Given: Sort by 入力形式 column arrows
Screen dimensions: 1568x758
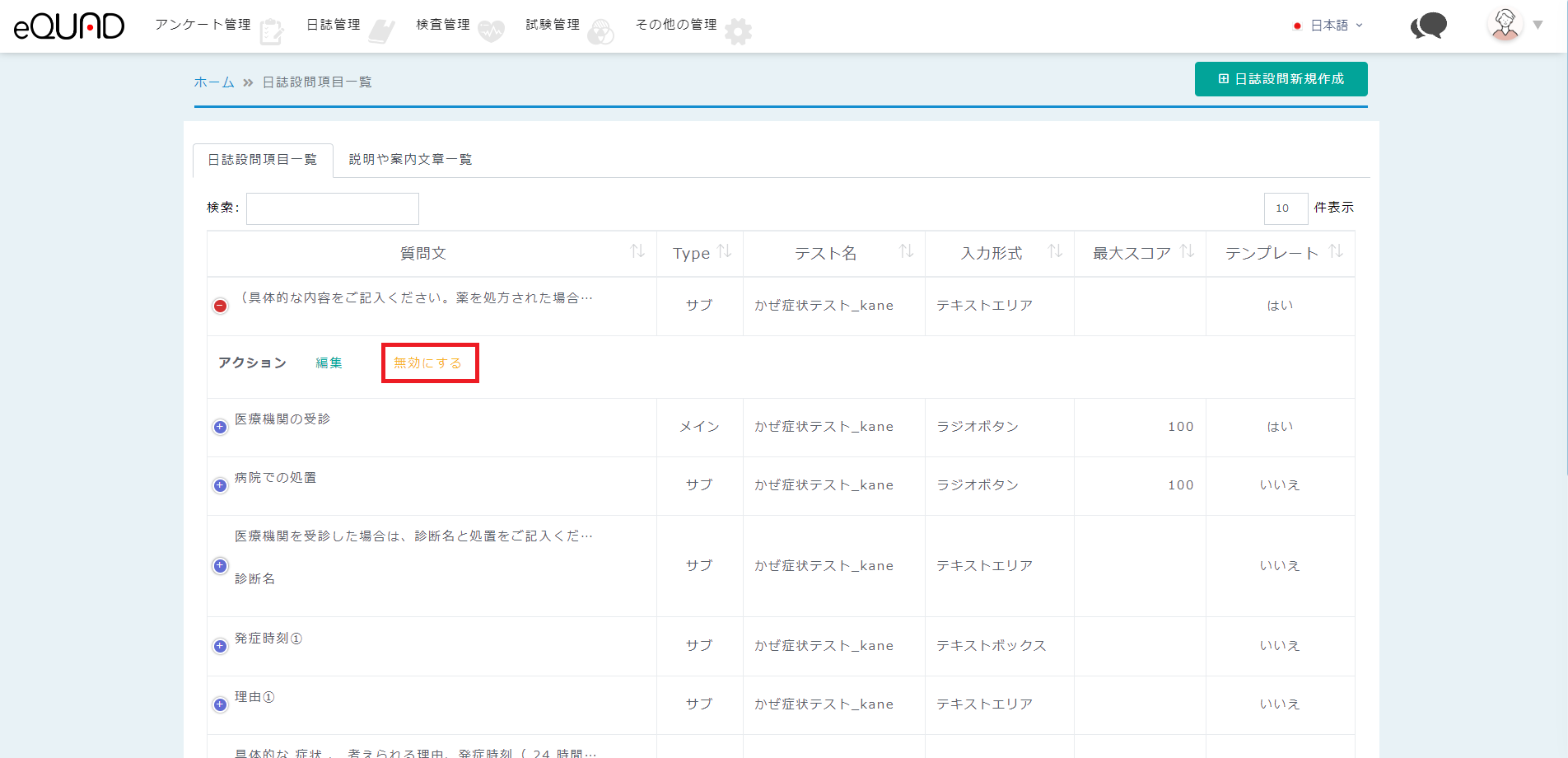Looking at the screenshot, I should pos(1055,251).
